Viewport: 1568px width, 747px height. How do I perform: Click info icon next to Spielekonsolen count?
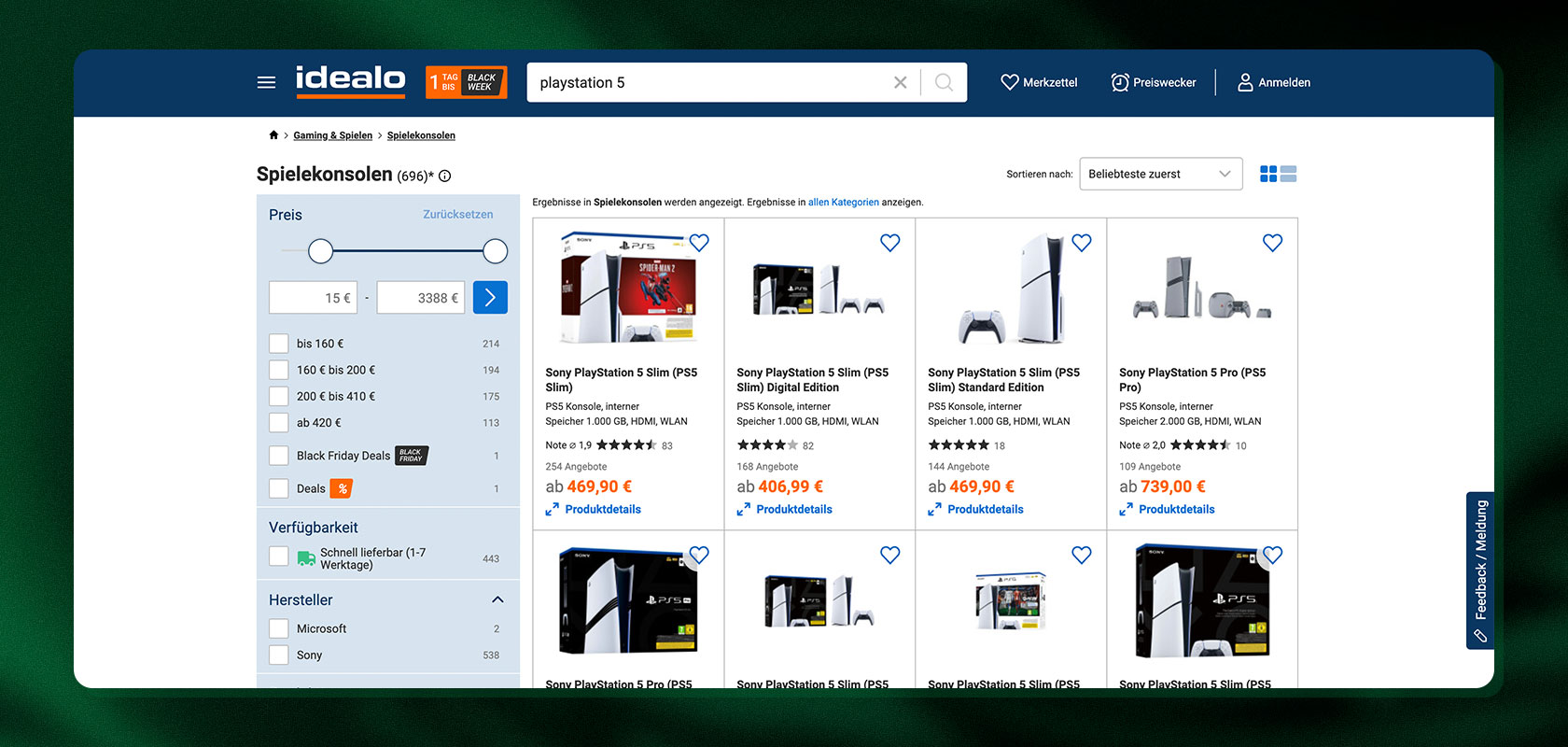pos(445,176)
